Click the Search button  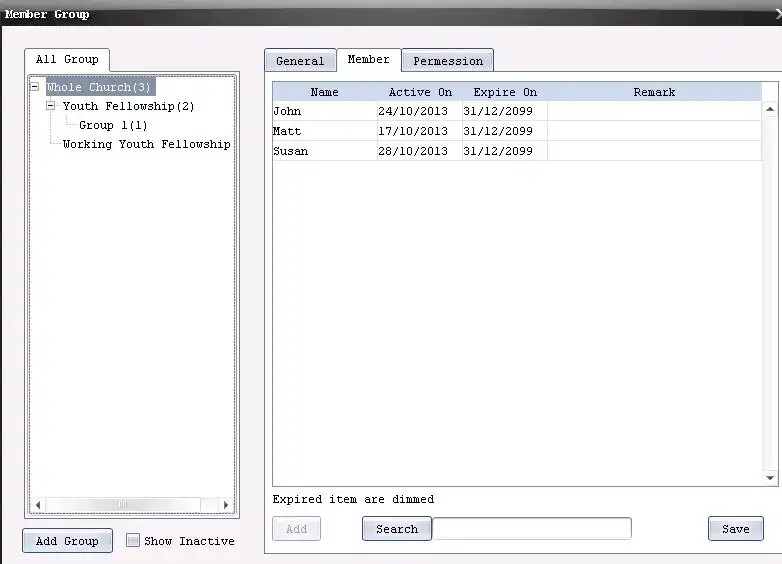(x=397, y=529)
